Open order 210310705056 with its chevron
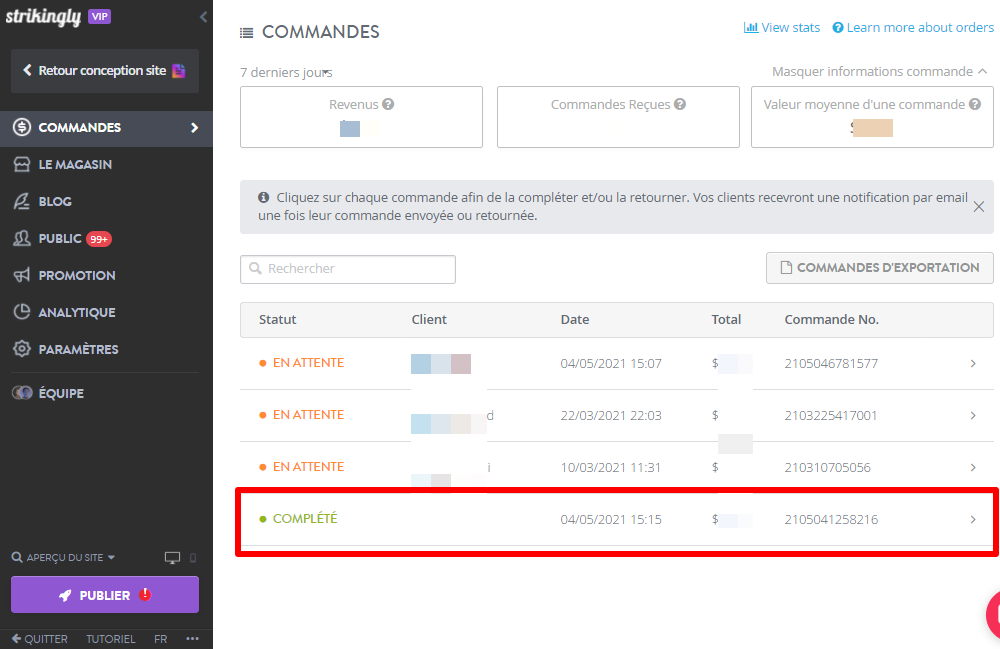 click(973, 467)
